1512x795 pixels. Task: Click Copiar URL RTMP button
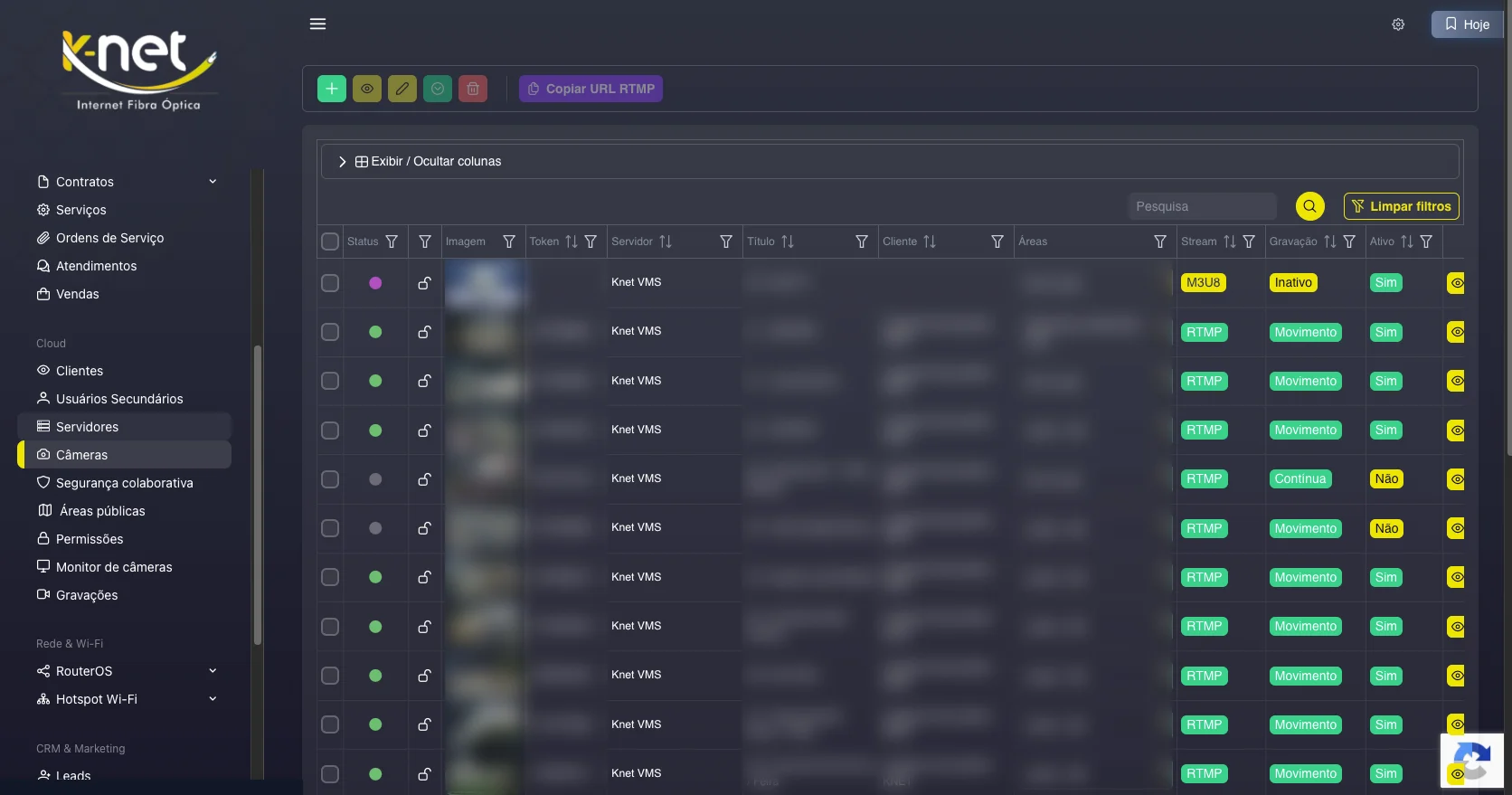click(591, 89)
